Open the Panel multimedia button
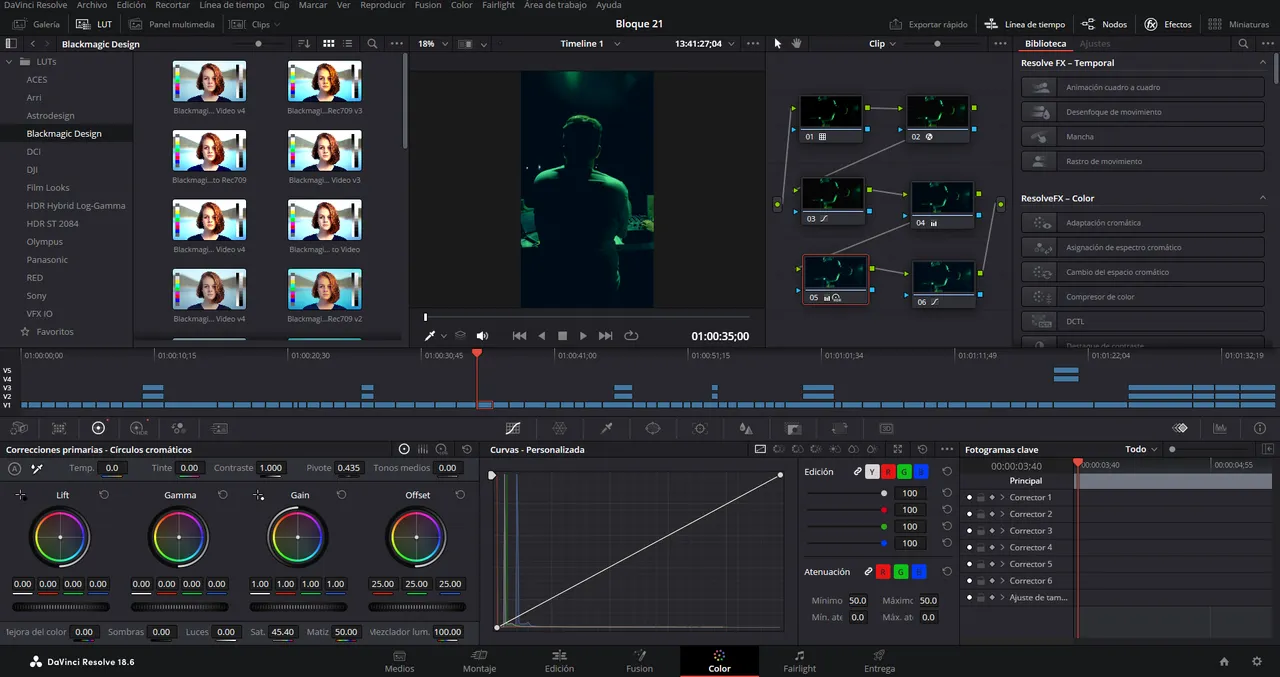Viewport: 1280px width, 677px height. pyautogui.click(x=173, y=24)
